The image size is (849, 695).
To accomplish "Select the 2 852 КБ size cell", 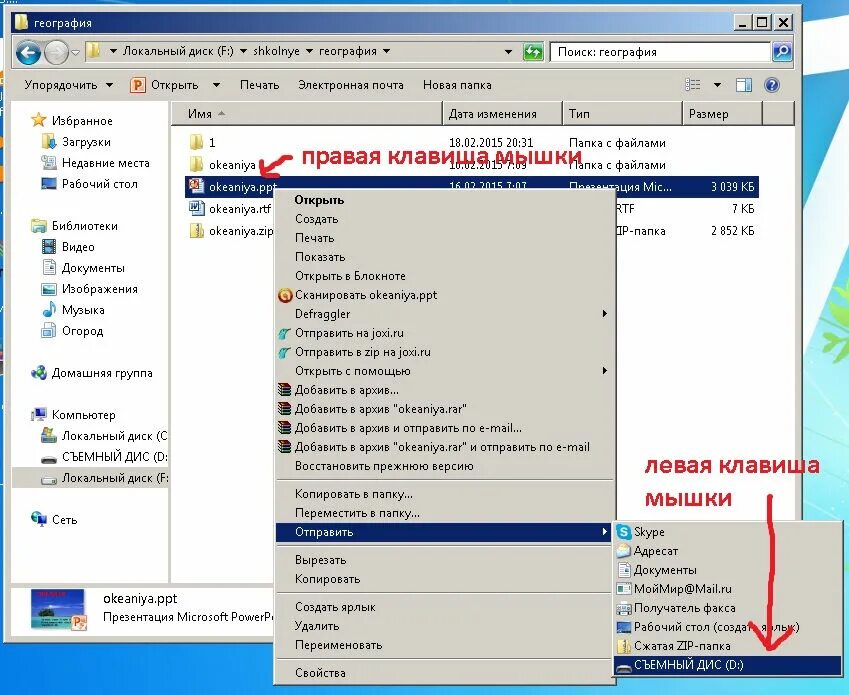I will click(x=733, y=231).
